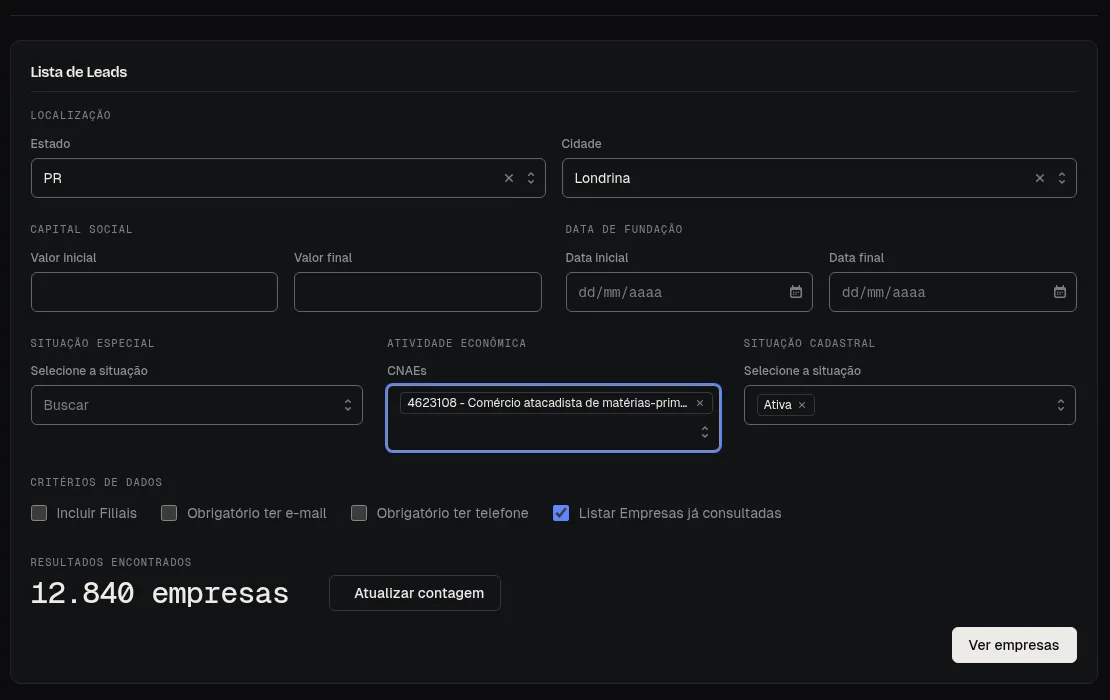This screenshot has width=1110, height=700.
Task: Clear the selected Estado value PR
Action: (x=508, y=178)
